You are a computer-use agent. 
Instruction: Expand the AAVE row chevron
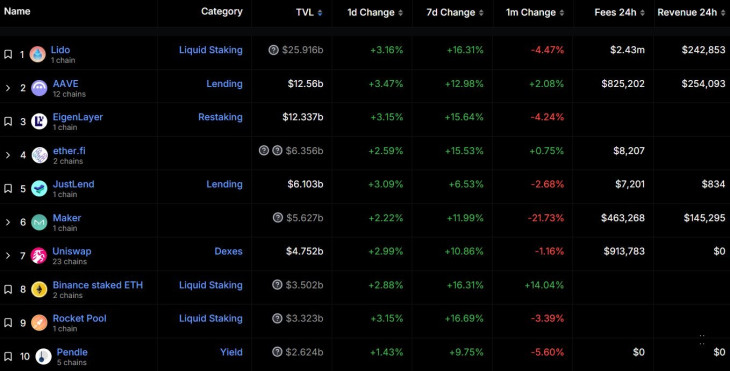7,88
